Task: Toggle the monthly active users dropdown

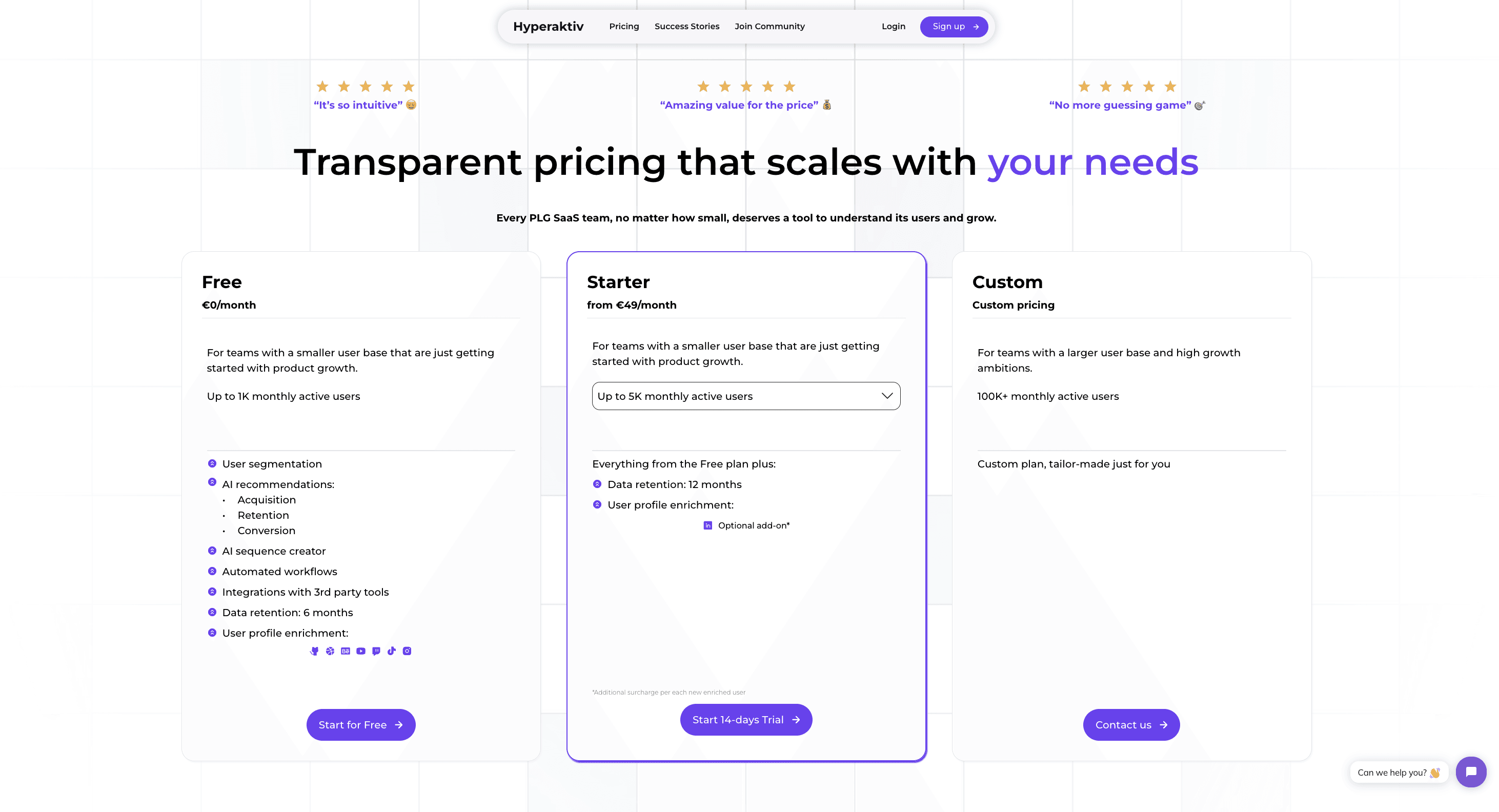Action: [x=746, y=396]
